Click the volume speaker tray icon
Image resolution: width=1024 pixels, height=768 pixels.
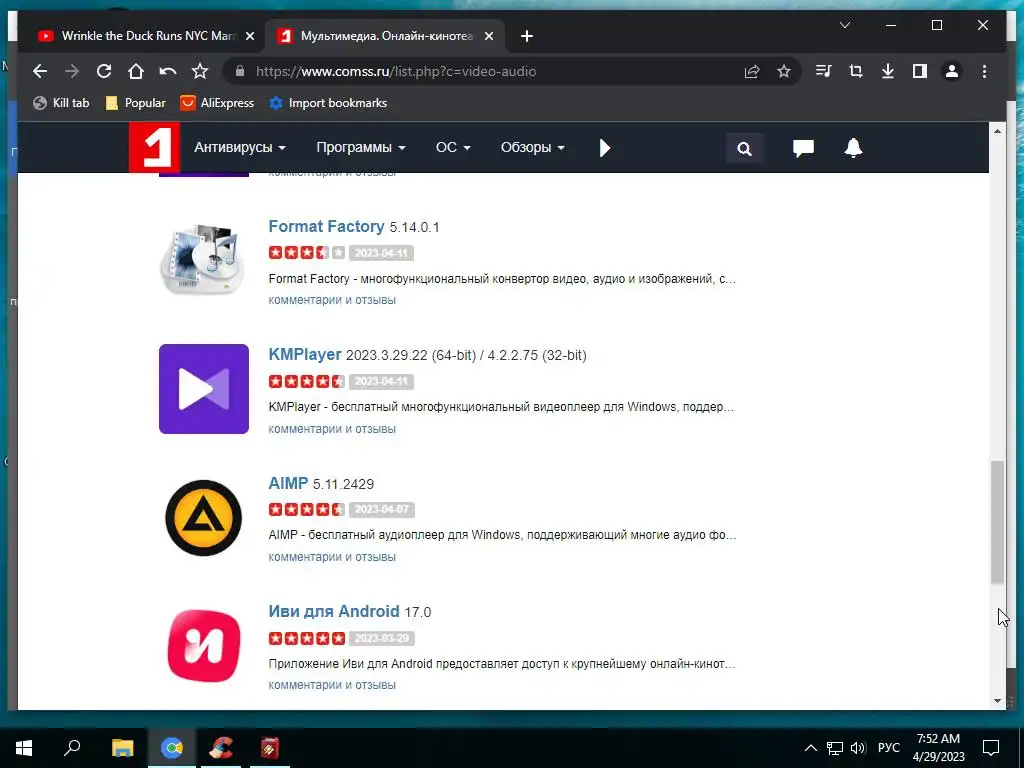[858, 748]
